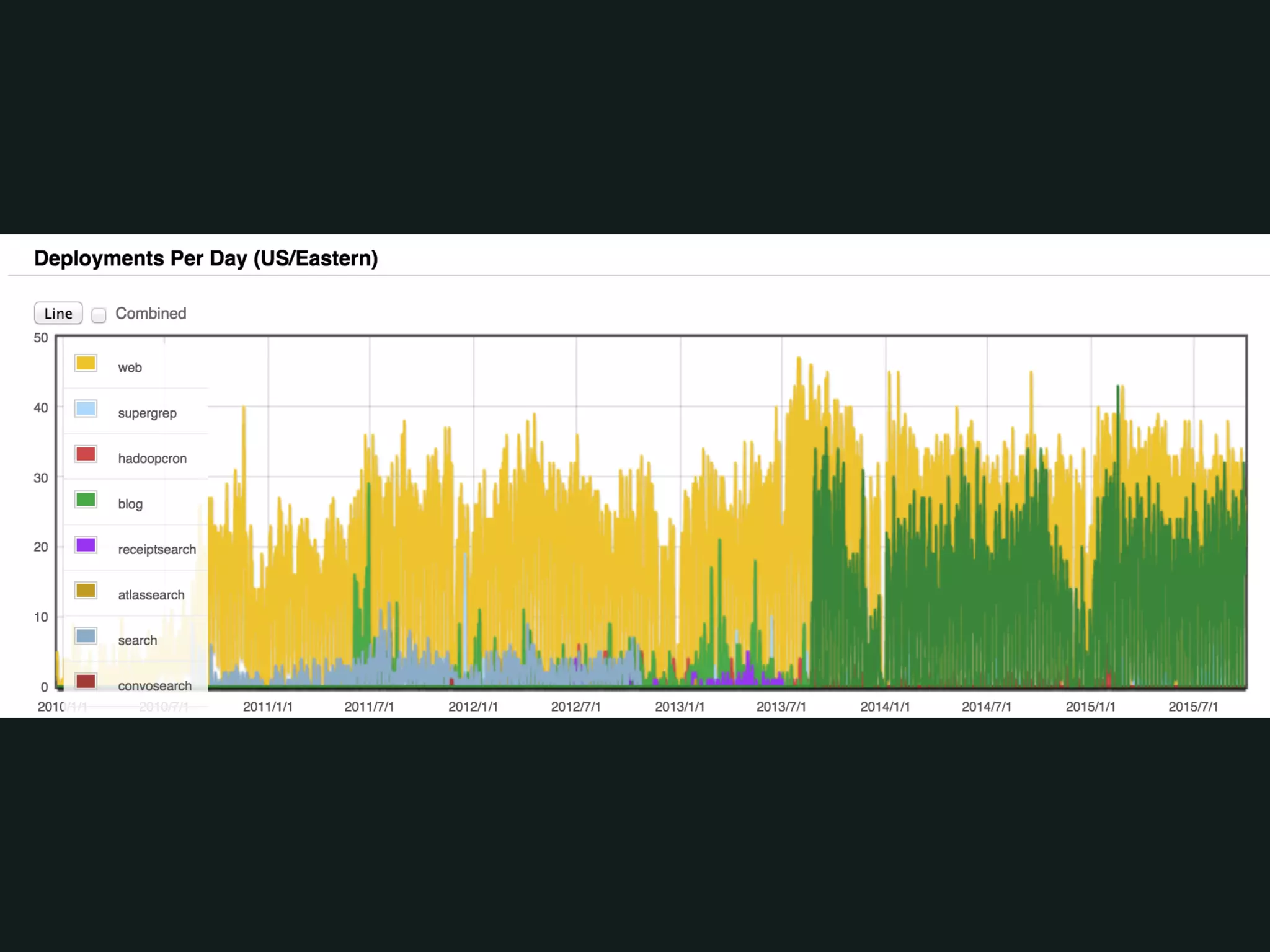The image size is (1270, 952).
Task: Select the supergrep legend label
Action: pyautogui.click(x=147, y=413)
